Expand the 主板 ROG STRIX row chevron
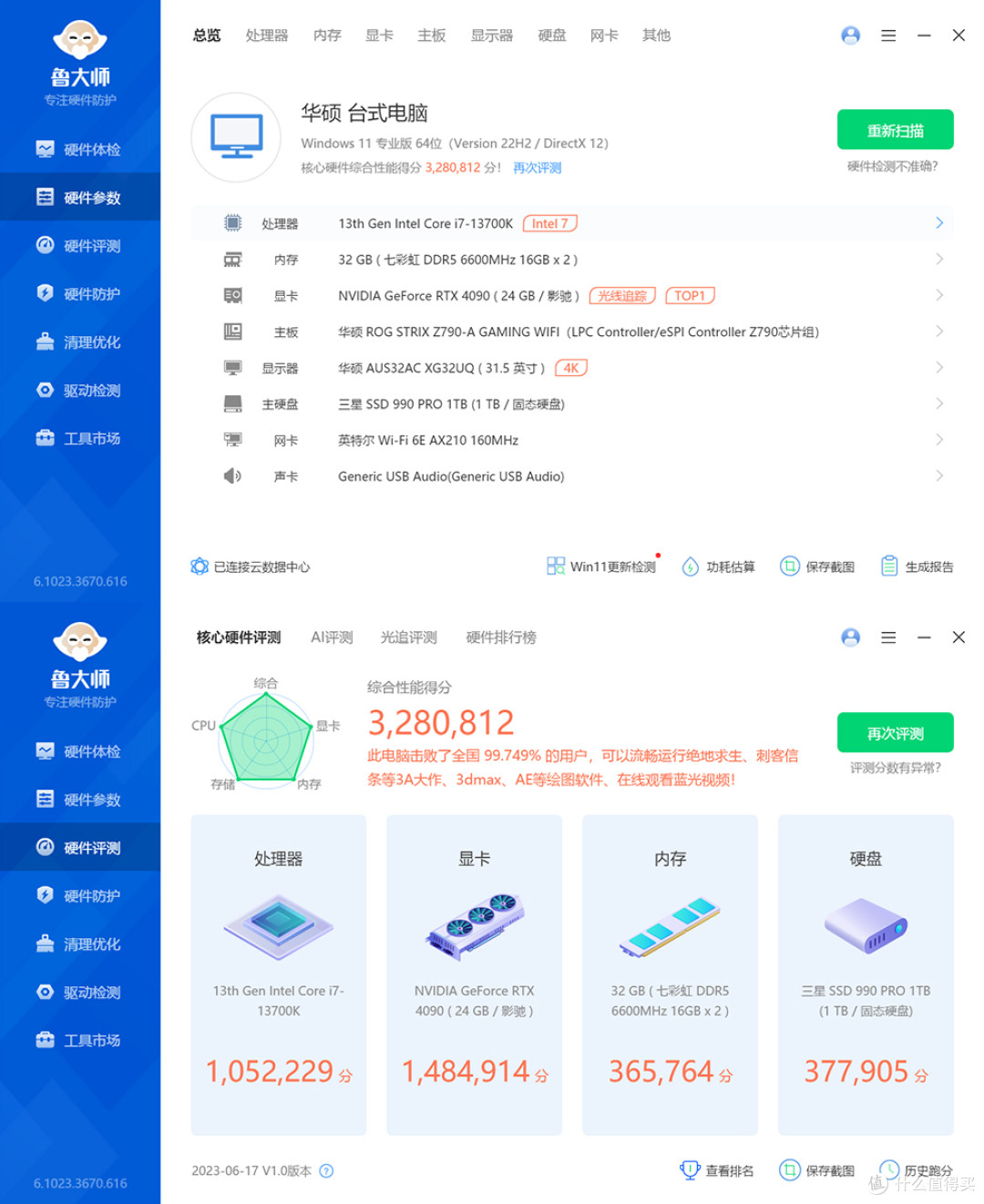The width and height of the screenshot is (984, 1204). click(939, 332)
